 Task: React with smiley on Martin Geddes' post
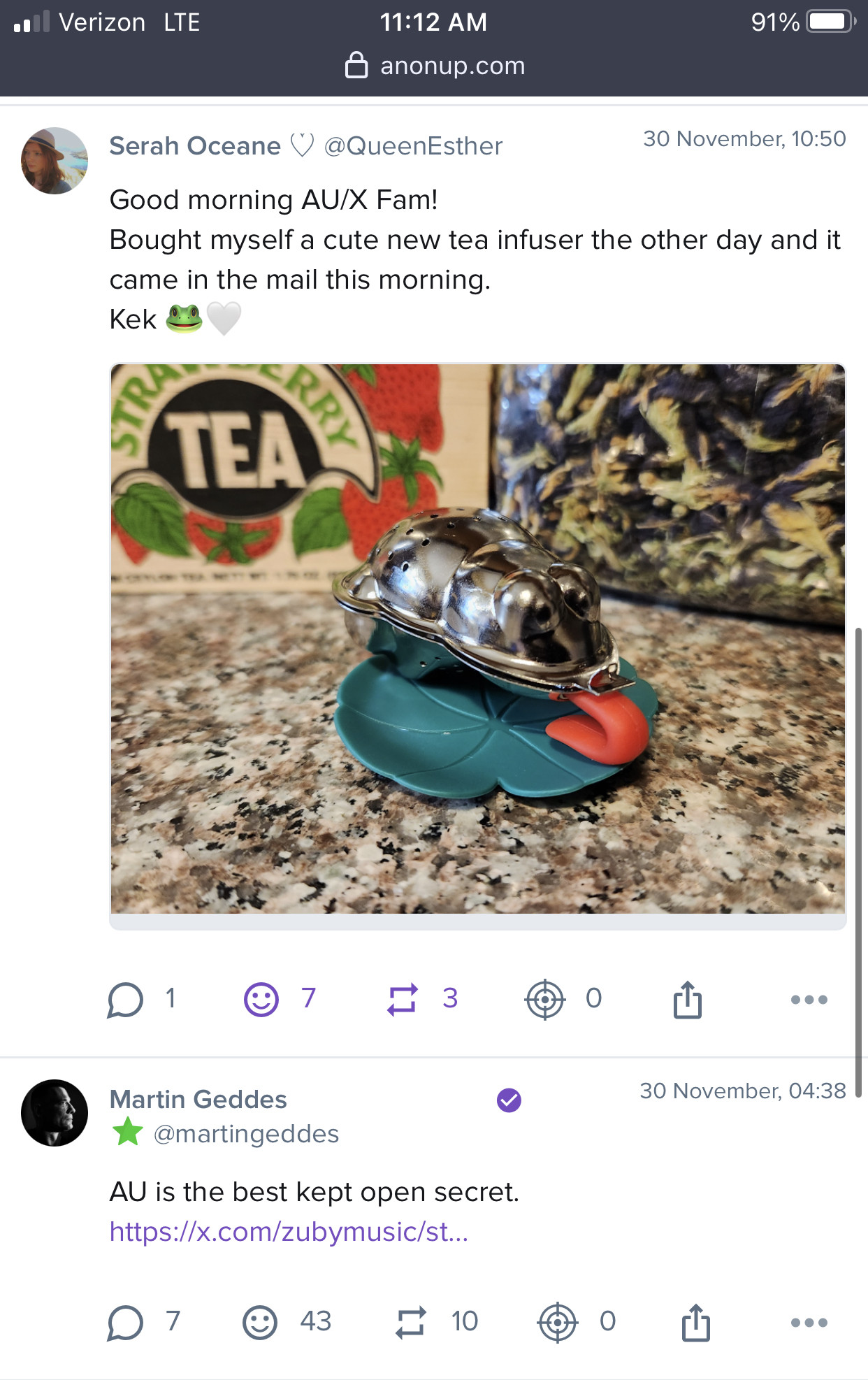[x=260, y=1323]
